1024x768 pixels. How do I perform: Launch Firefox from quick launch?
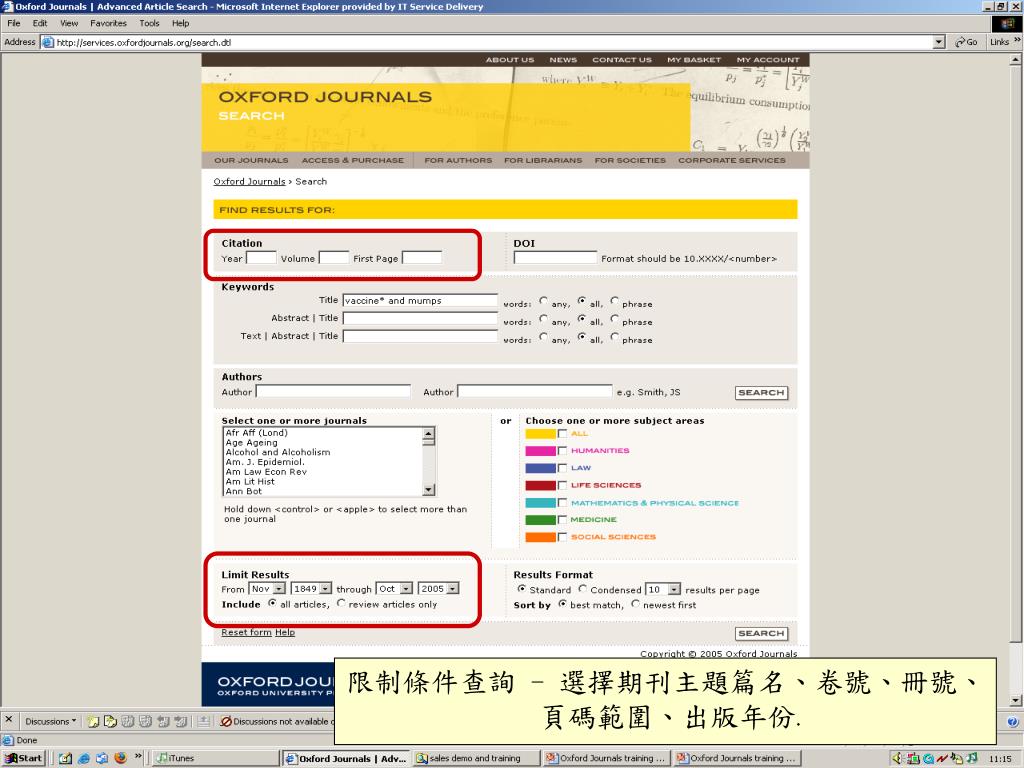click(120, 758)
